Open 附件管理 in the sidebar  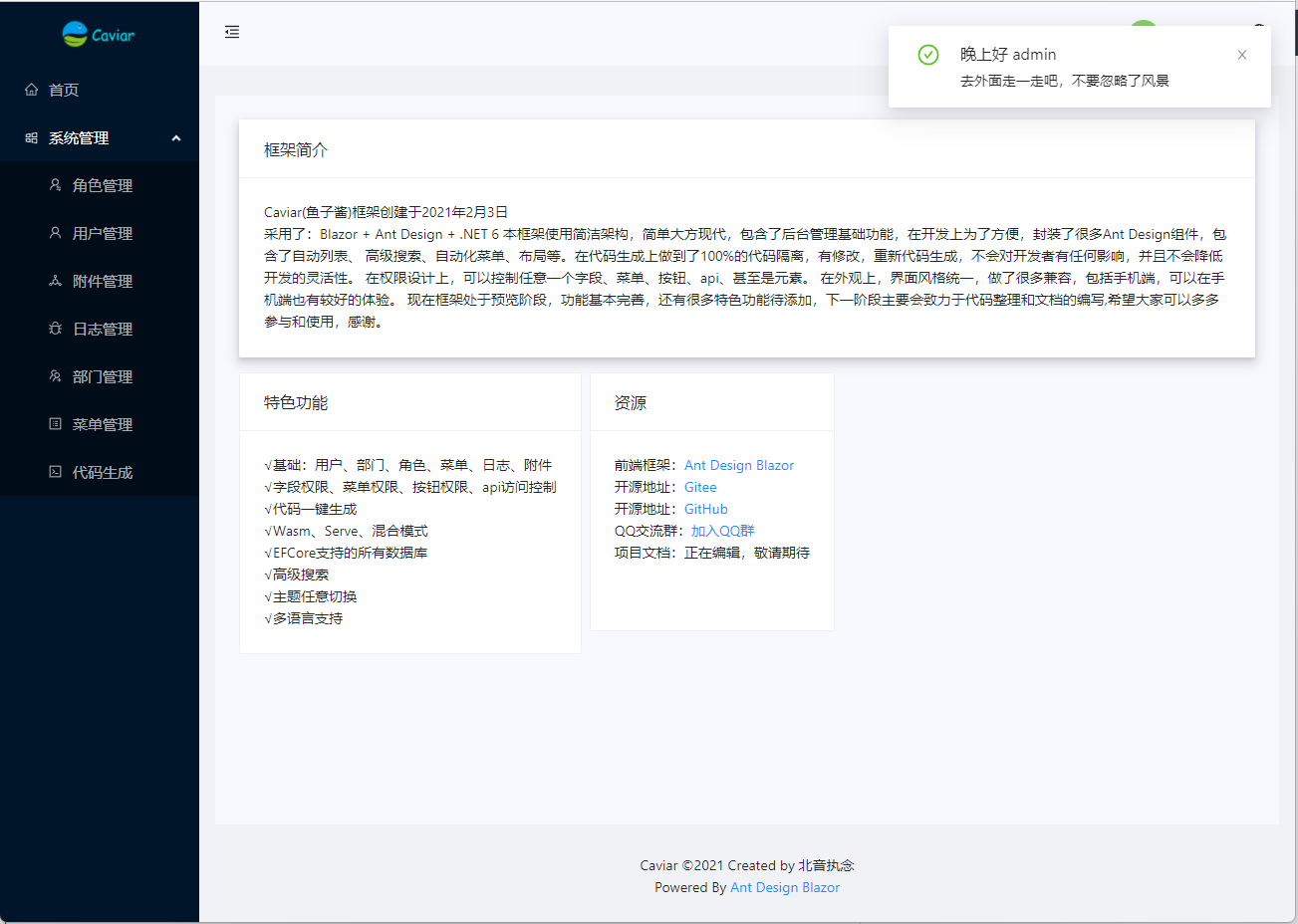pos(100,281)
